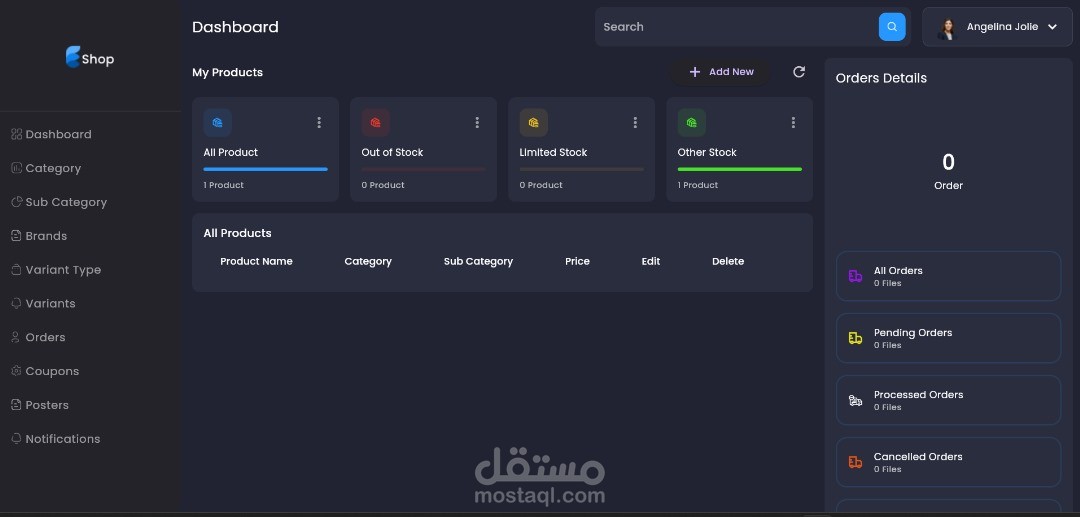This screenshot has width=1080, height=517.
Task: Open the Processed Orders card
Action: tap(948, 400)
